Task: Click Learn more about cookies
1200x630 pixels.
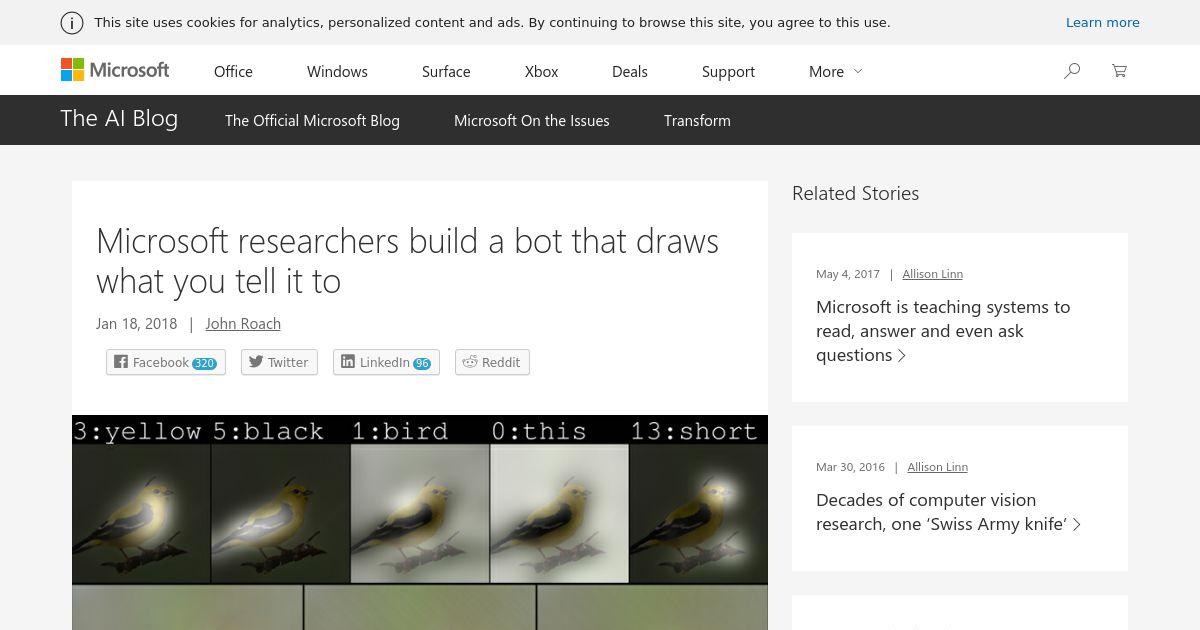Action: click(1102, 22)
